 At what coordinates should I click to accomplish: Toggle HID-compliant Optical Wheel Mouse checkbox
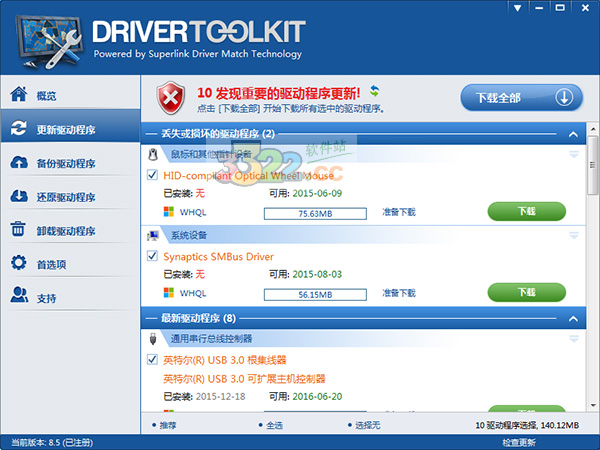point(153,175)
